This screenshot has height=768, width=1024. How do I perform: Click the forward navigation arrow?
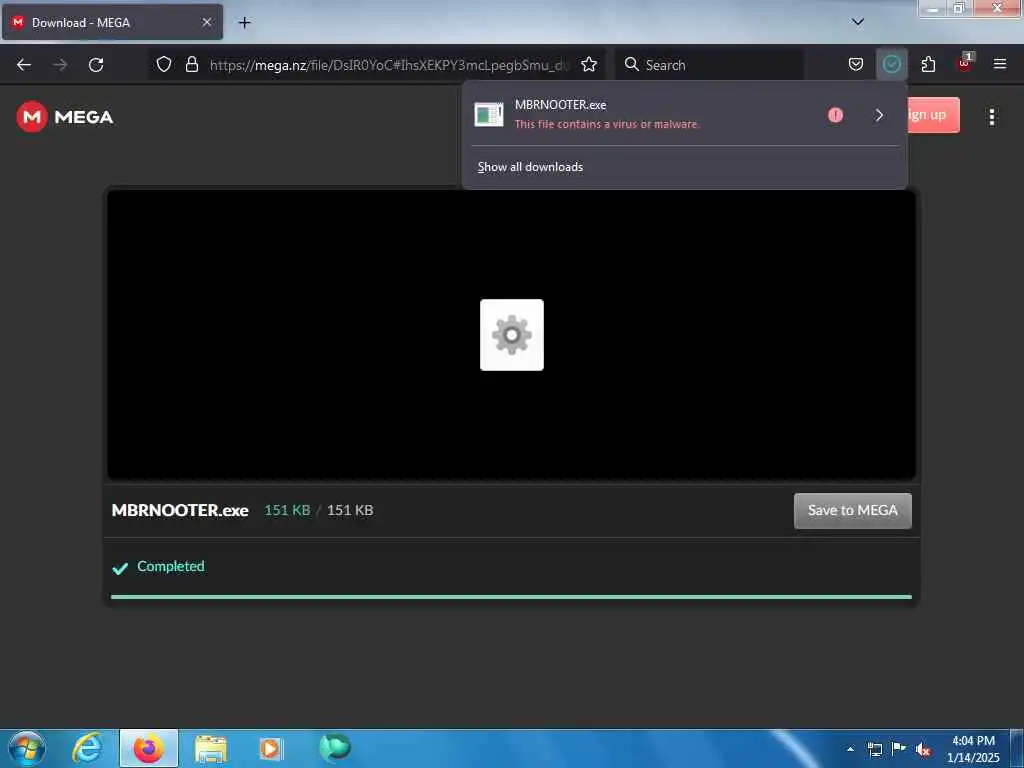[60, 65]
